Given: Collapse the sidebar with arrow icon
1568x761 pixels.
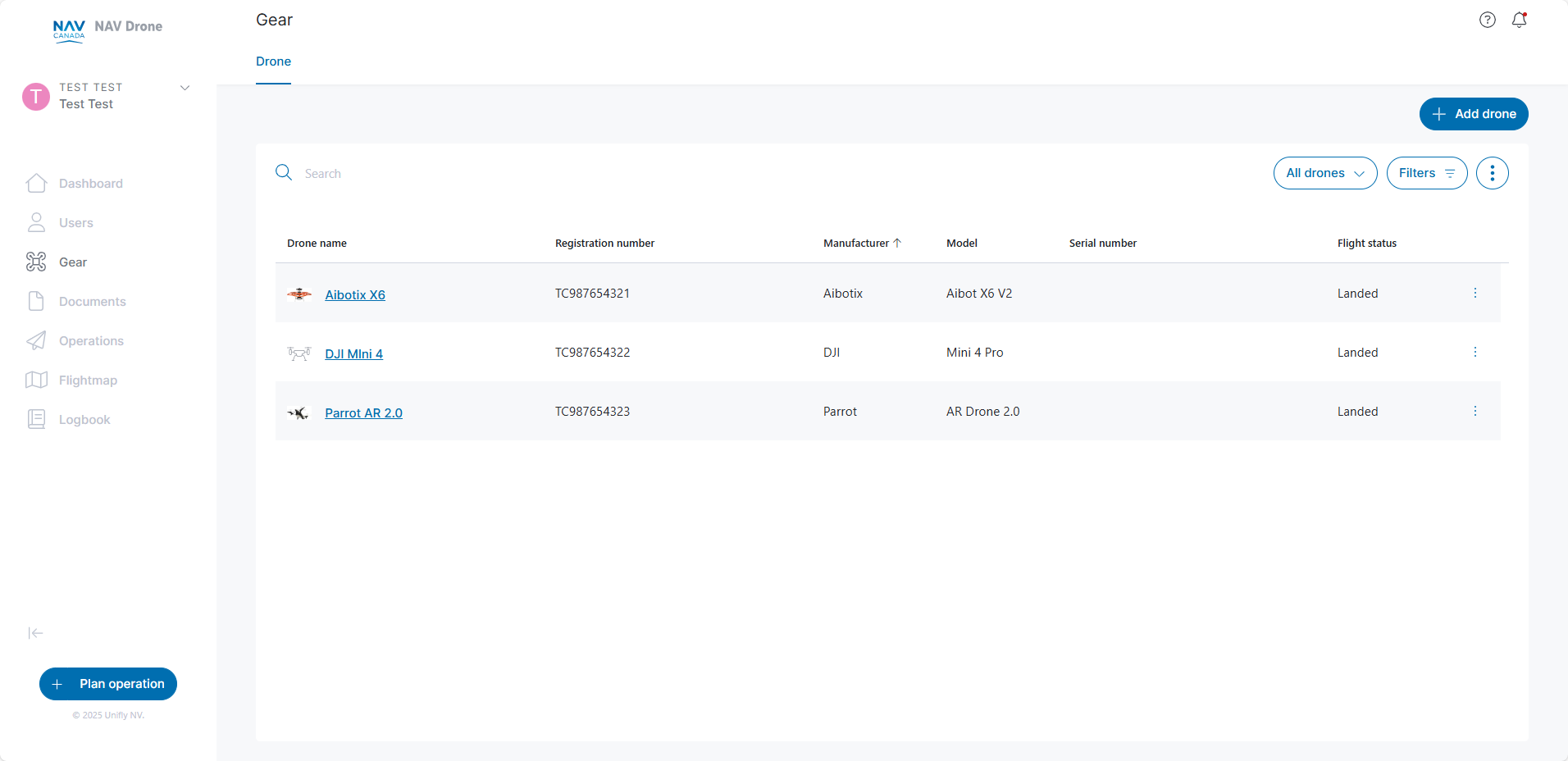Looking at the screenshot, I should coord(35,633).
